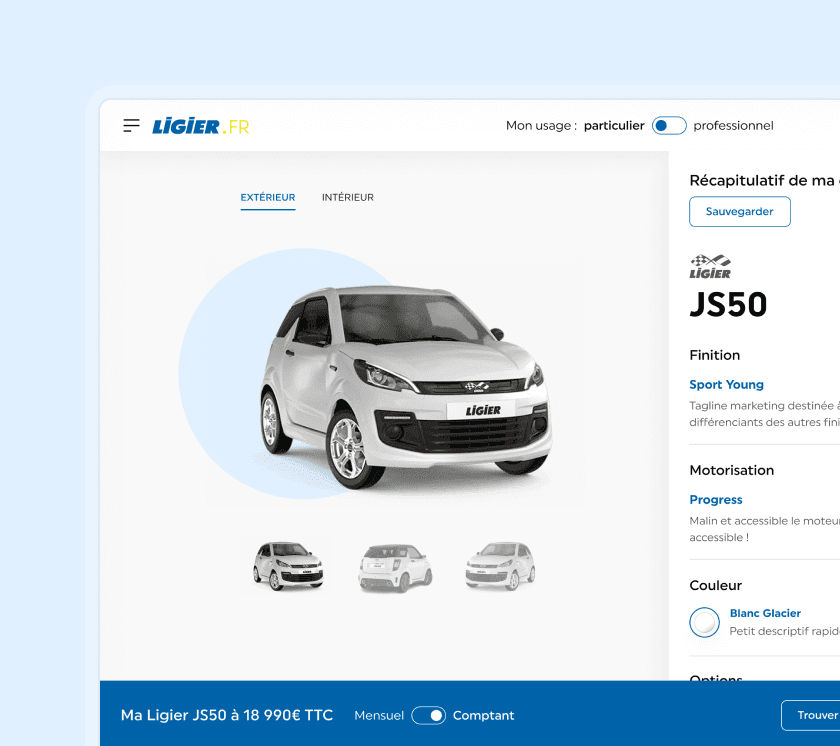Viewport: 840px width, 746px height.
Task: Click the 'Progress' motorisation link
Action: click(x=716, y=500)
